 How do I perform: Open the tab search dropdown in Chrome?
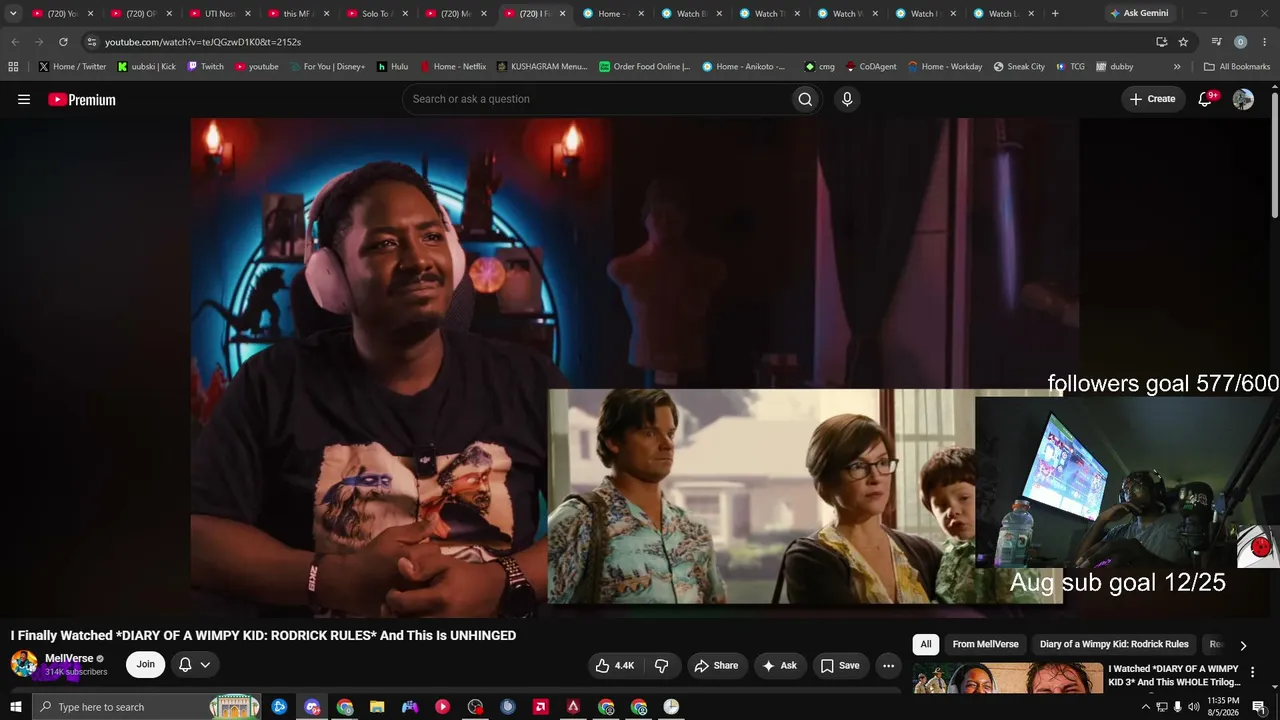coord(13,14)
